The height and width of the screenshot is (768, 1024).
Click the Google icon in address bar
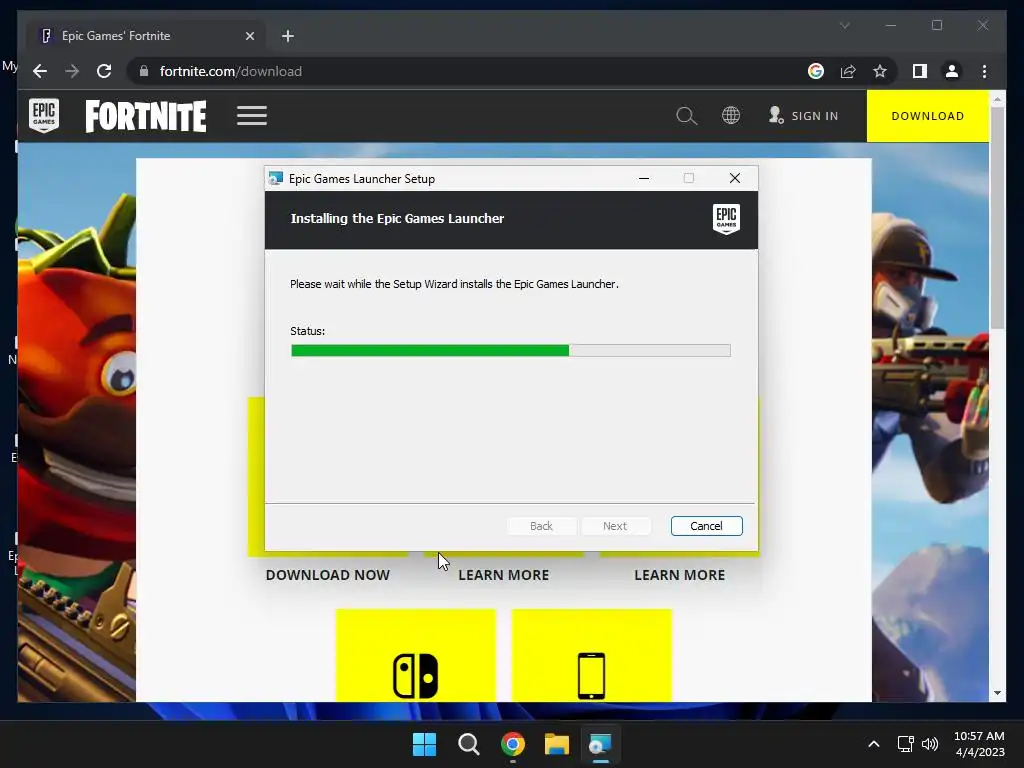816,71
